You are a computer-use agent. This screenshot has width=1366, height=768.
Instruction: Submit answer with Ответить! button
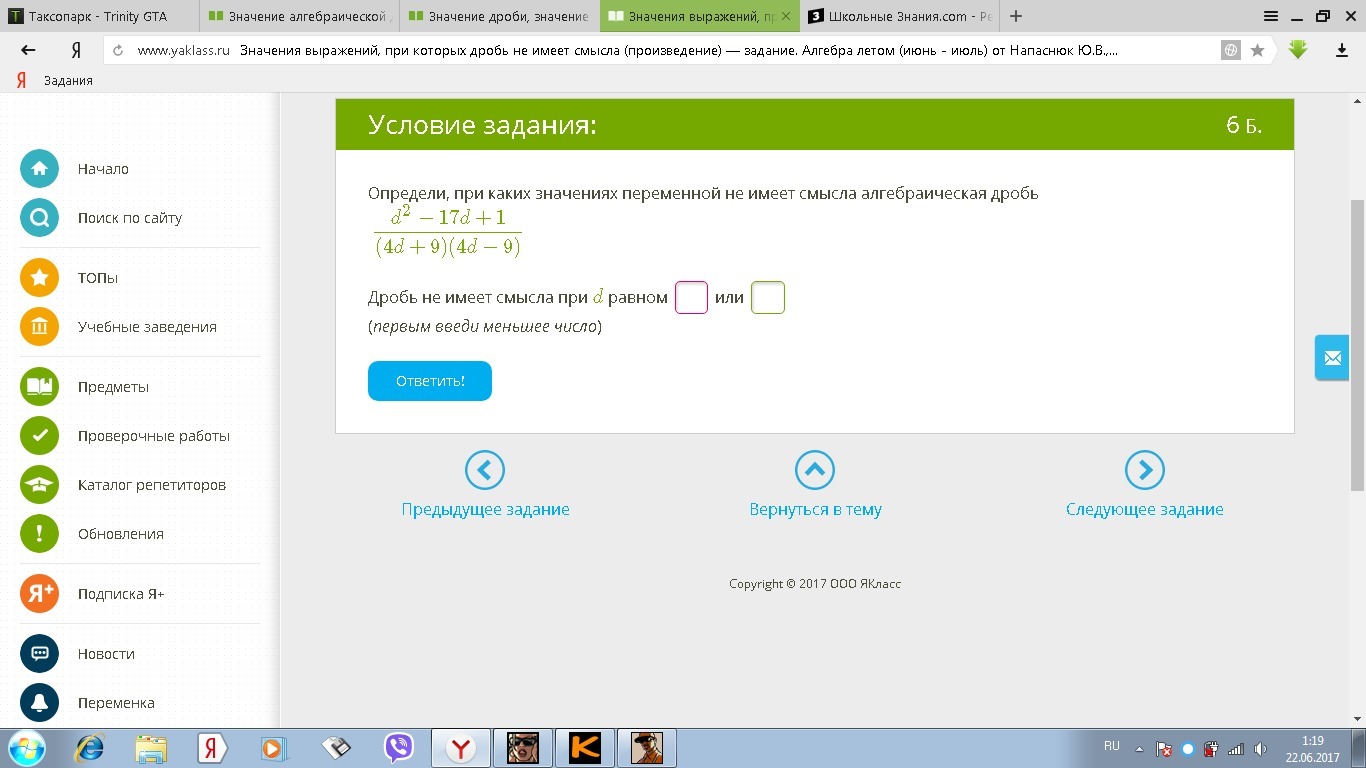click(x=430, y=381)
